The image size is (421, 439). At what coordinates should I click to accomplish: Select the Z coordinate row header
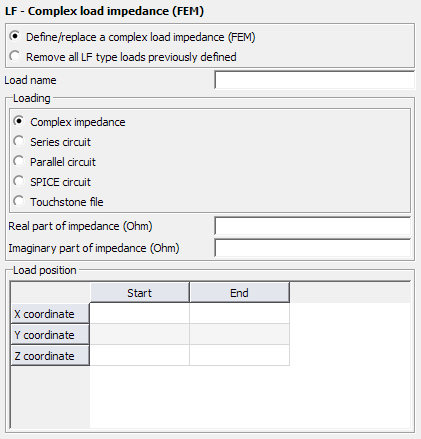50,356
